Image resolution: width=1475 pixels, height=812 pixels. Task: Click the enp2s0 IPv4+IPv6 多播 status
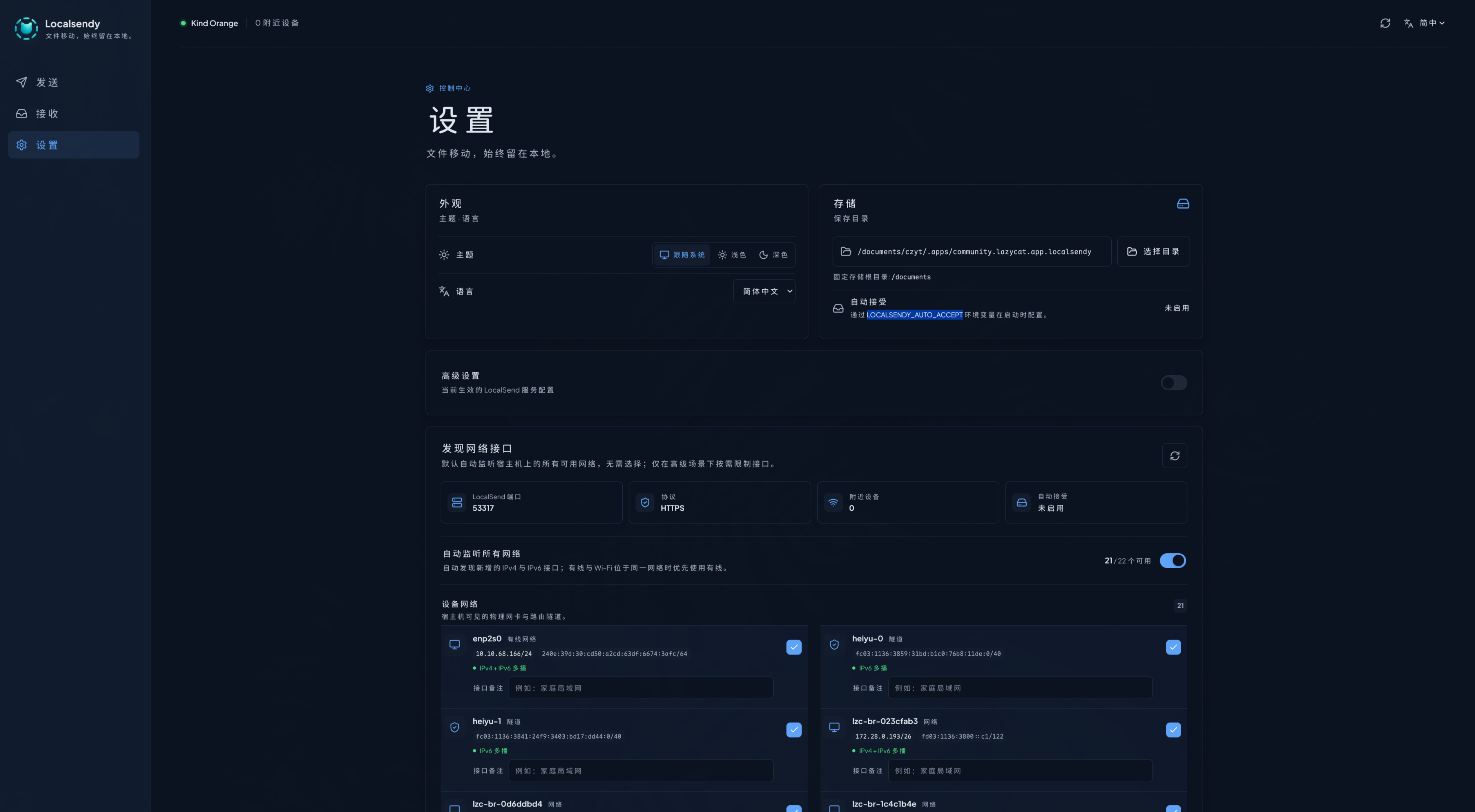(x=499, y=668)
